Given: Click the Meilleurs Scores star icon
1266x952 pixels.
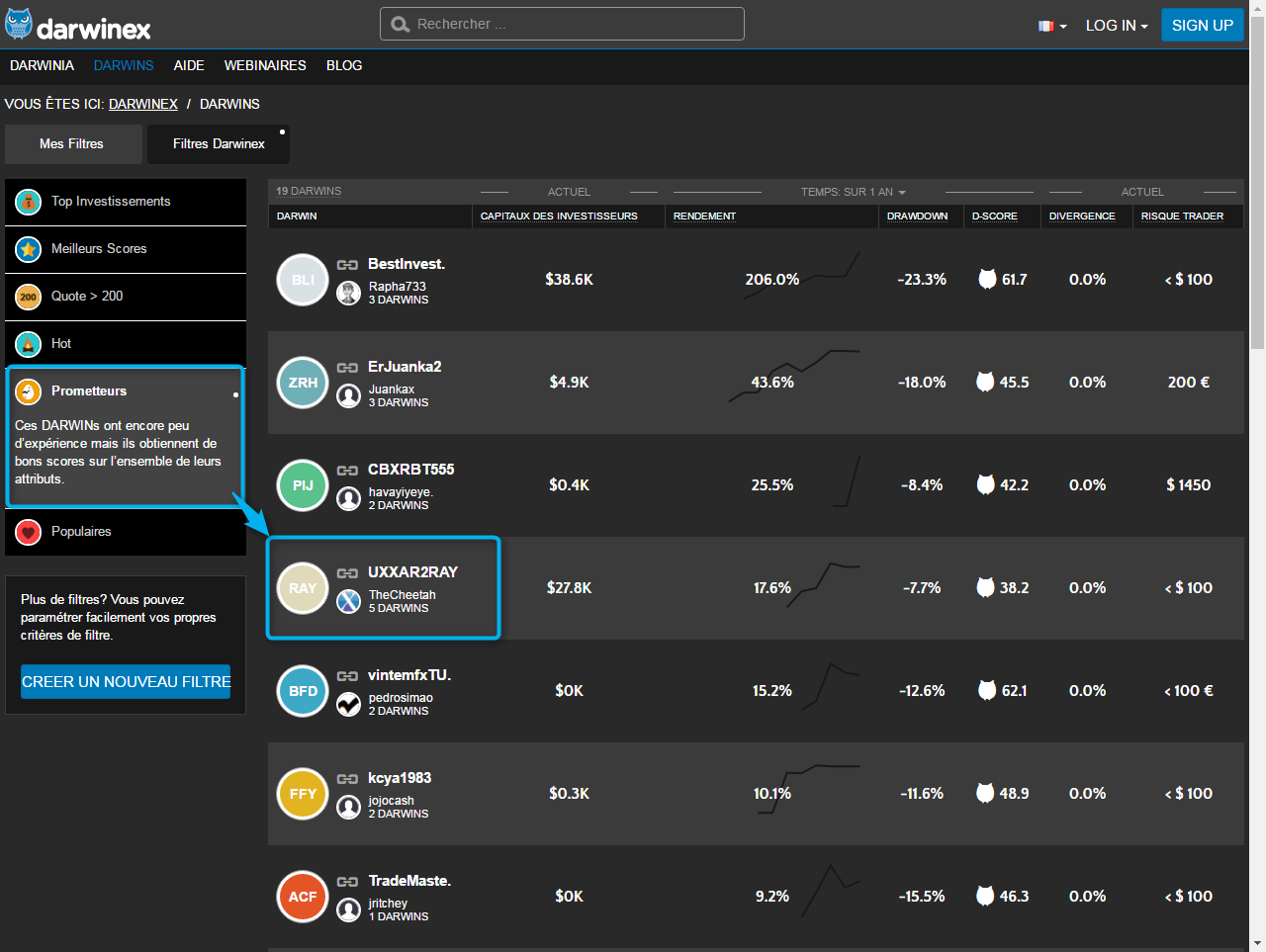Looking at the screenshot, I should pyautogui.click(x=29, y=249).
